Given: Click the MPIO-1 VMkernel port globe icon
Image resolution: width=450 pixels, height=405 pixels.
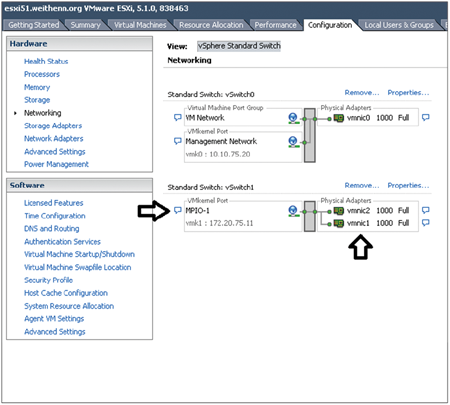Looking at the screenshot, I should click(x=293, y=211).
